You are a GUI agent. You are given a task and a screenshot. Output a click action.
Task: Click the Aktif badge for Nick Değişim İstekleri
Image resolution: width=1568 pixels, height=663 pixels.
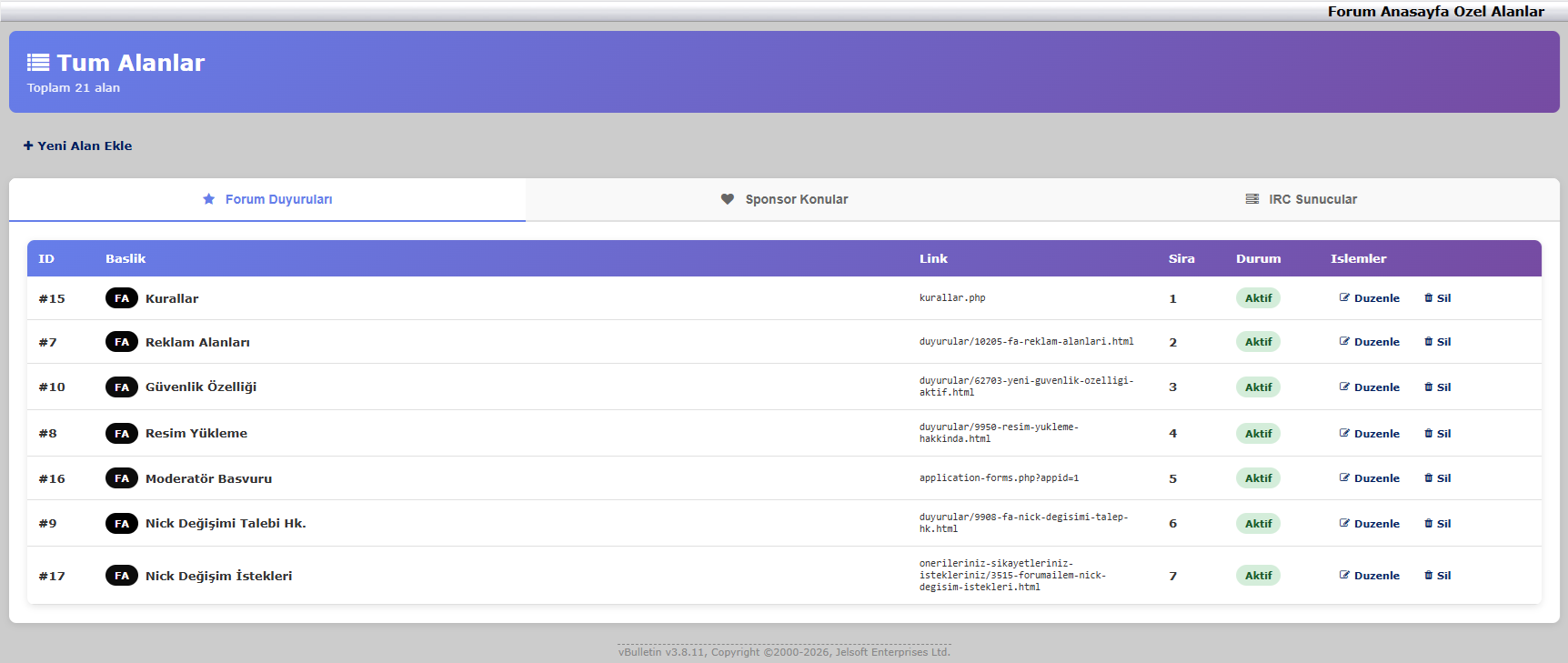coord(1258,576)
